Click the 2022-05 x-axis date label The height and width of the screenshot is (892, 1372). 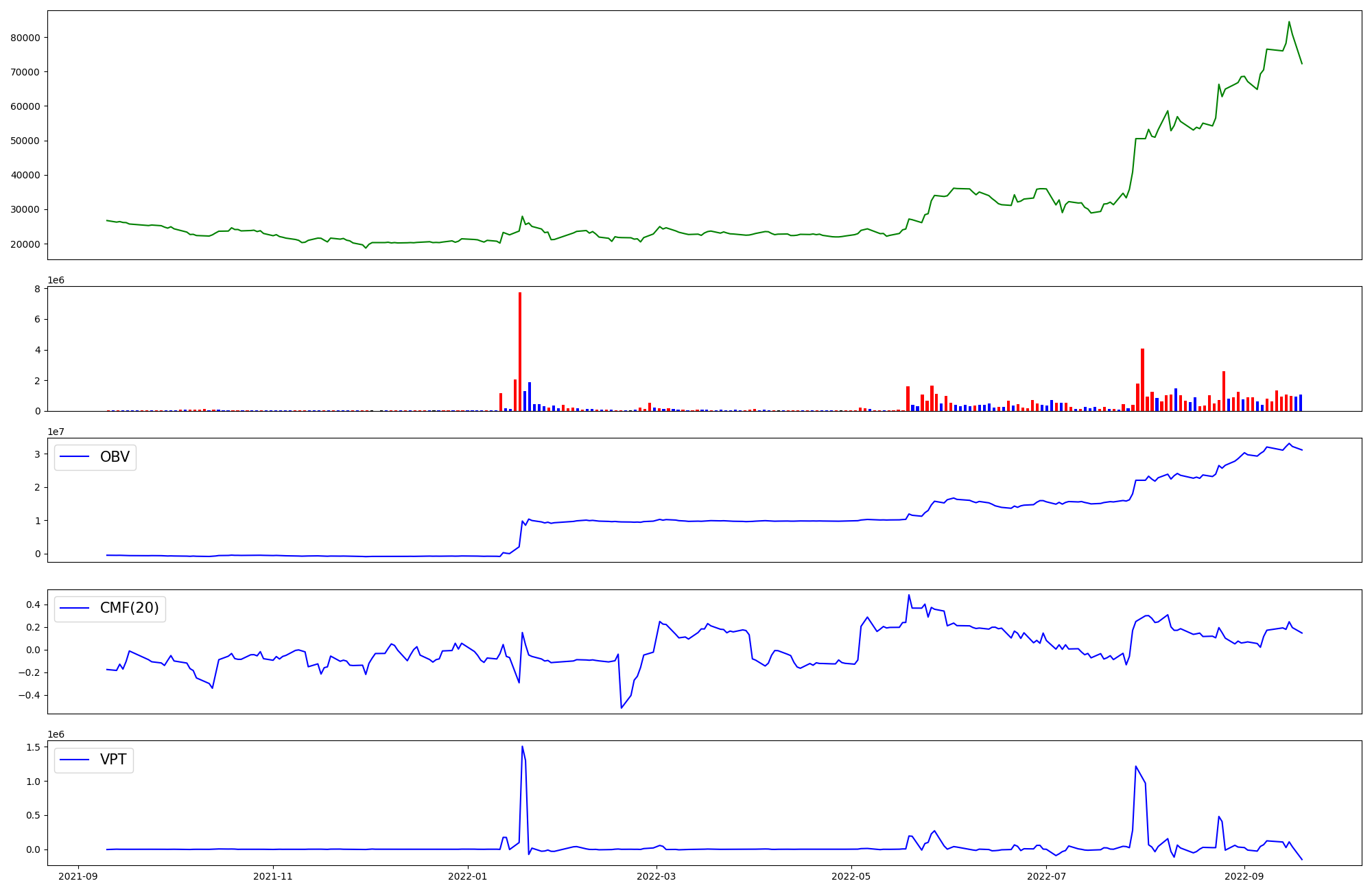pos(852,876)
